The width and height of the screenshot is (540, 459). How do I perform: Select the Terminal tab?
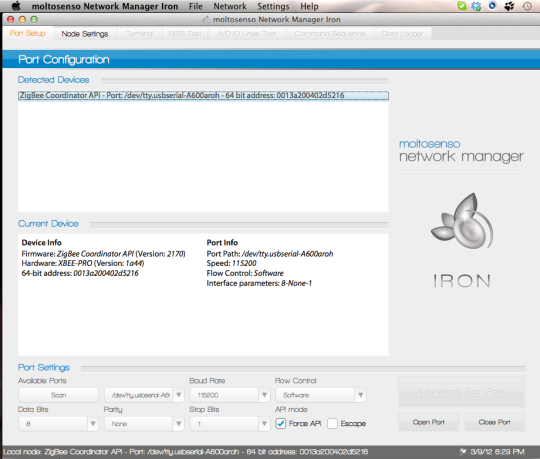click(x=139, y=34)
